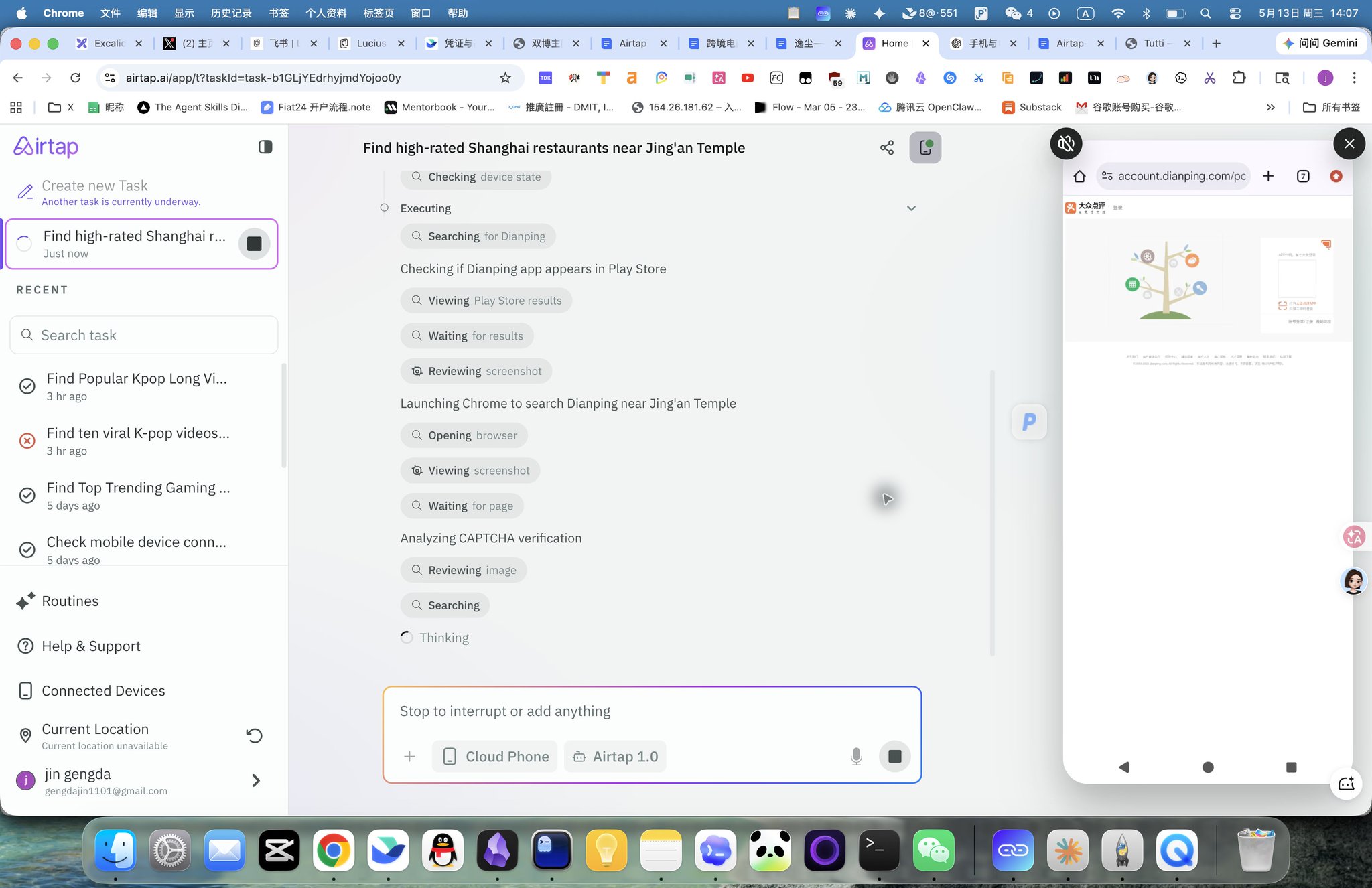This screenshot has width=1372, height=888.
Task: Open the 书签 menu in menu bar
Action: (x=279, y=13)
